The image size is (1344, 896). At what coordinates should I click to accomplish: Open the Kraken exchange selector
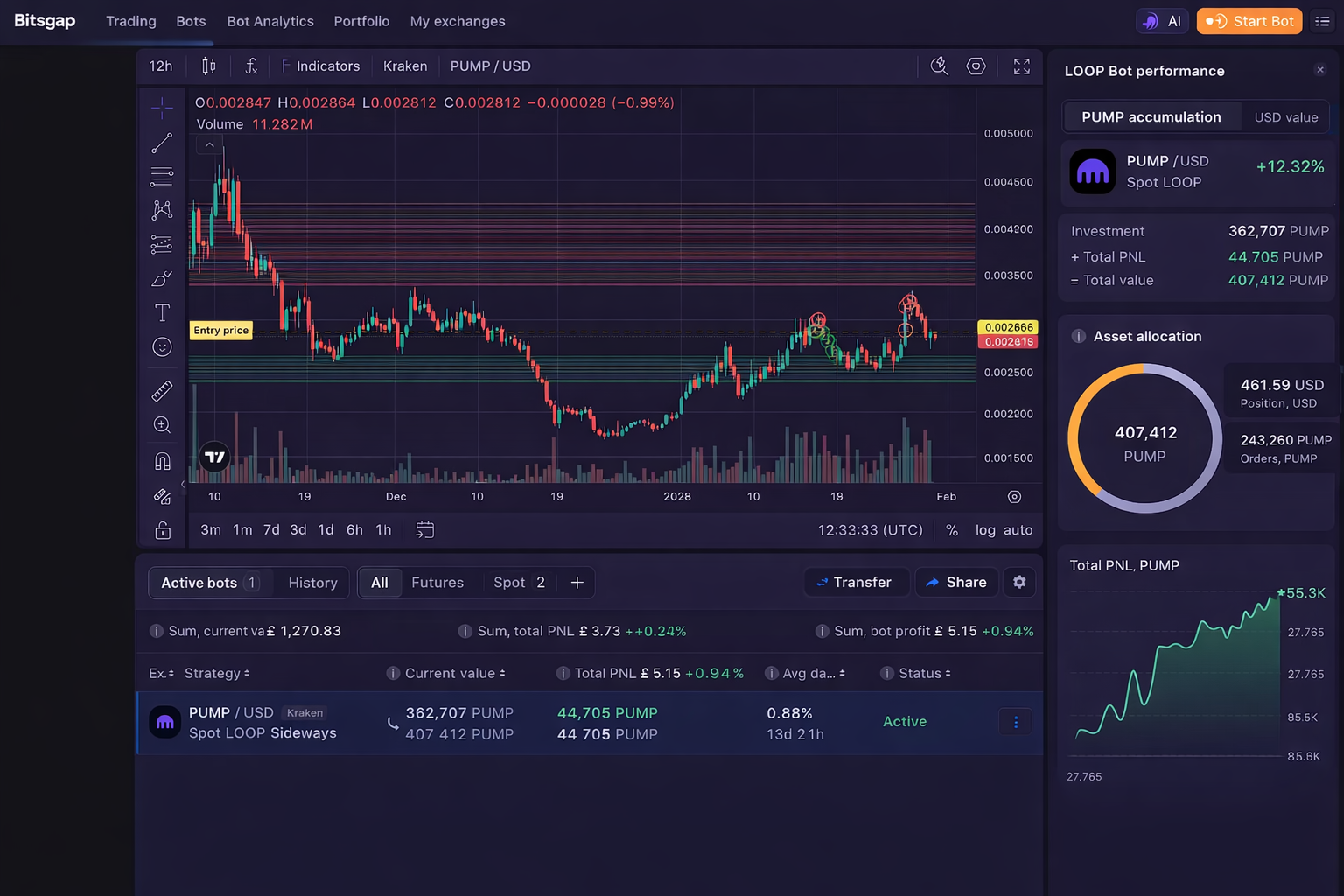pos(404,66)
